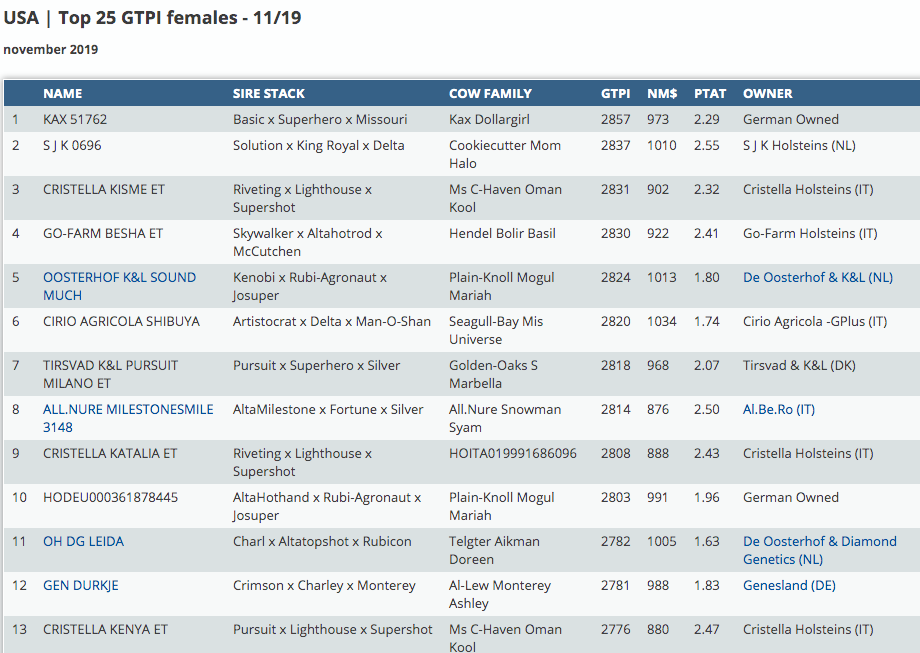
Task: Click the Top 25 GTPI females heading
Action: pos(152,18)
